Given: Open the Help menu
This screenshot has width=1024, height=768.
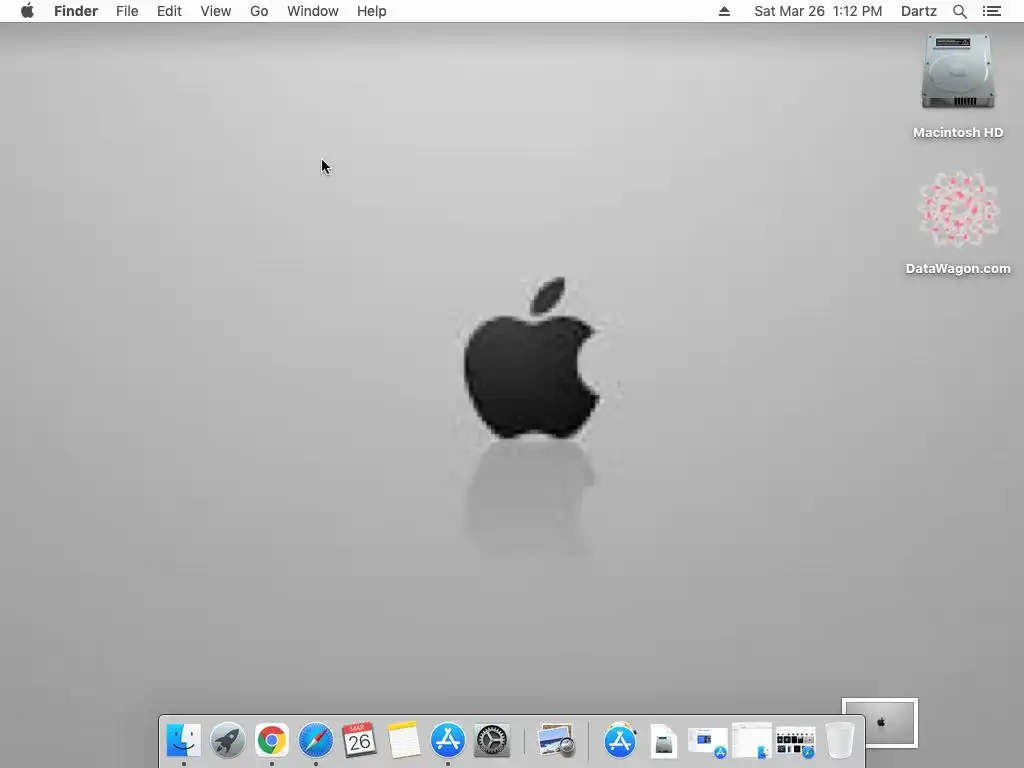Looking at the screenshot, I should pos(372,11).
